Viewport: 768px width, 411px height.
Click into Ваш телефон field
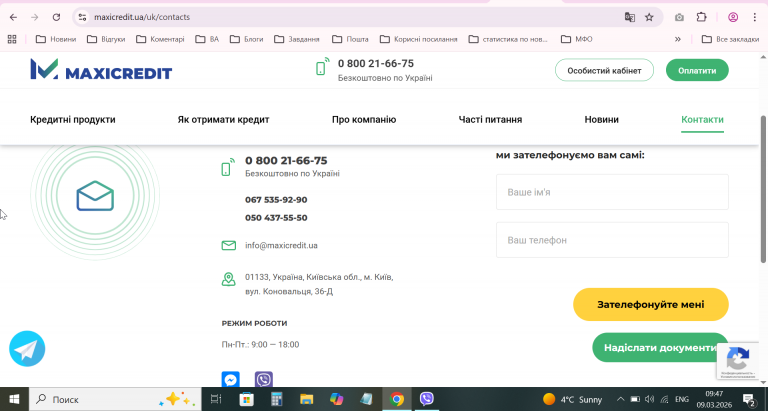(x=612, y=240)
